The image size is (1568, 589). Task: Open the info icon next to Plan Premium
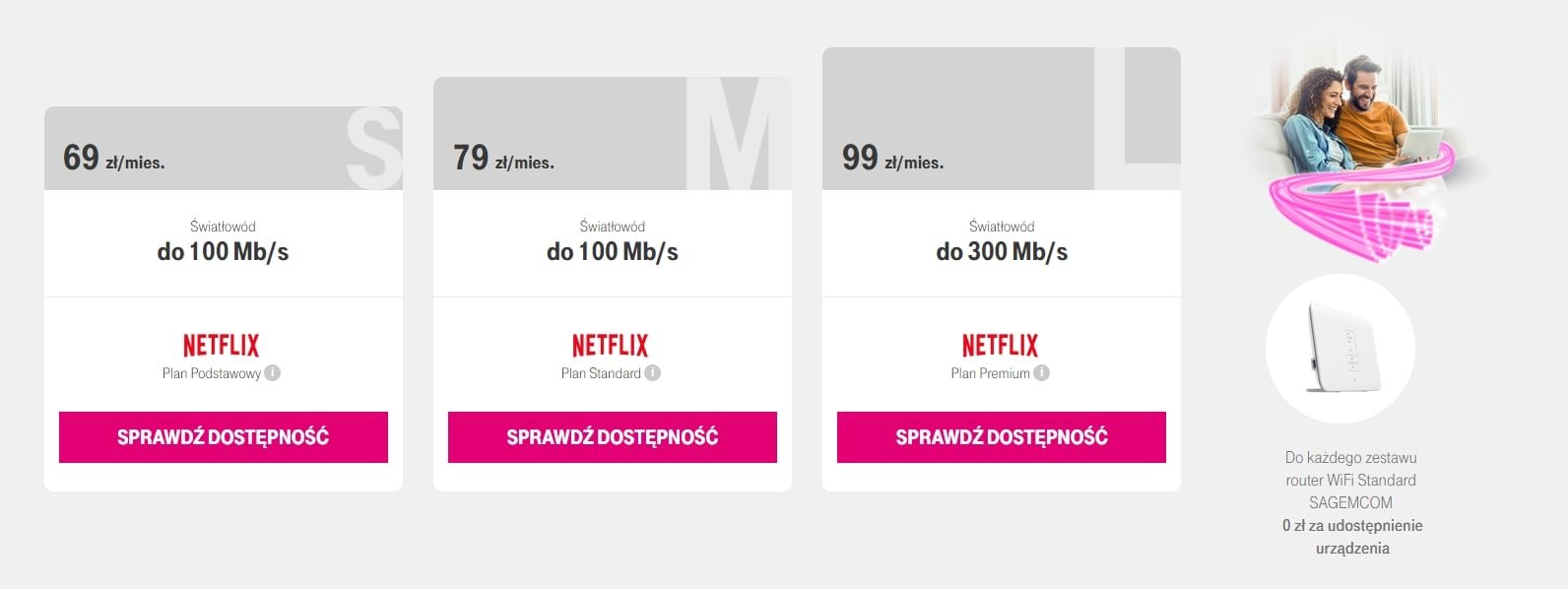[1041, 373]
